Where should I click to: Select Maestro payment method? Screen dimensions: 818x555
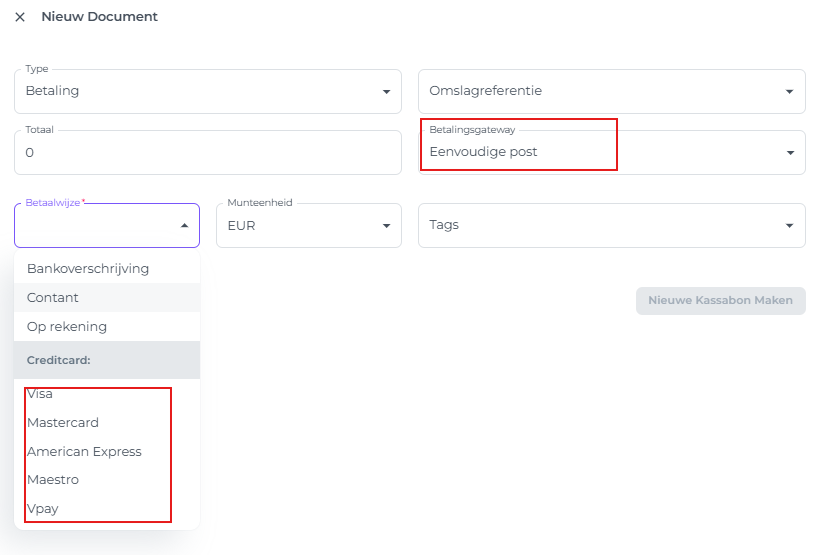coord(53,480)
